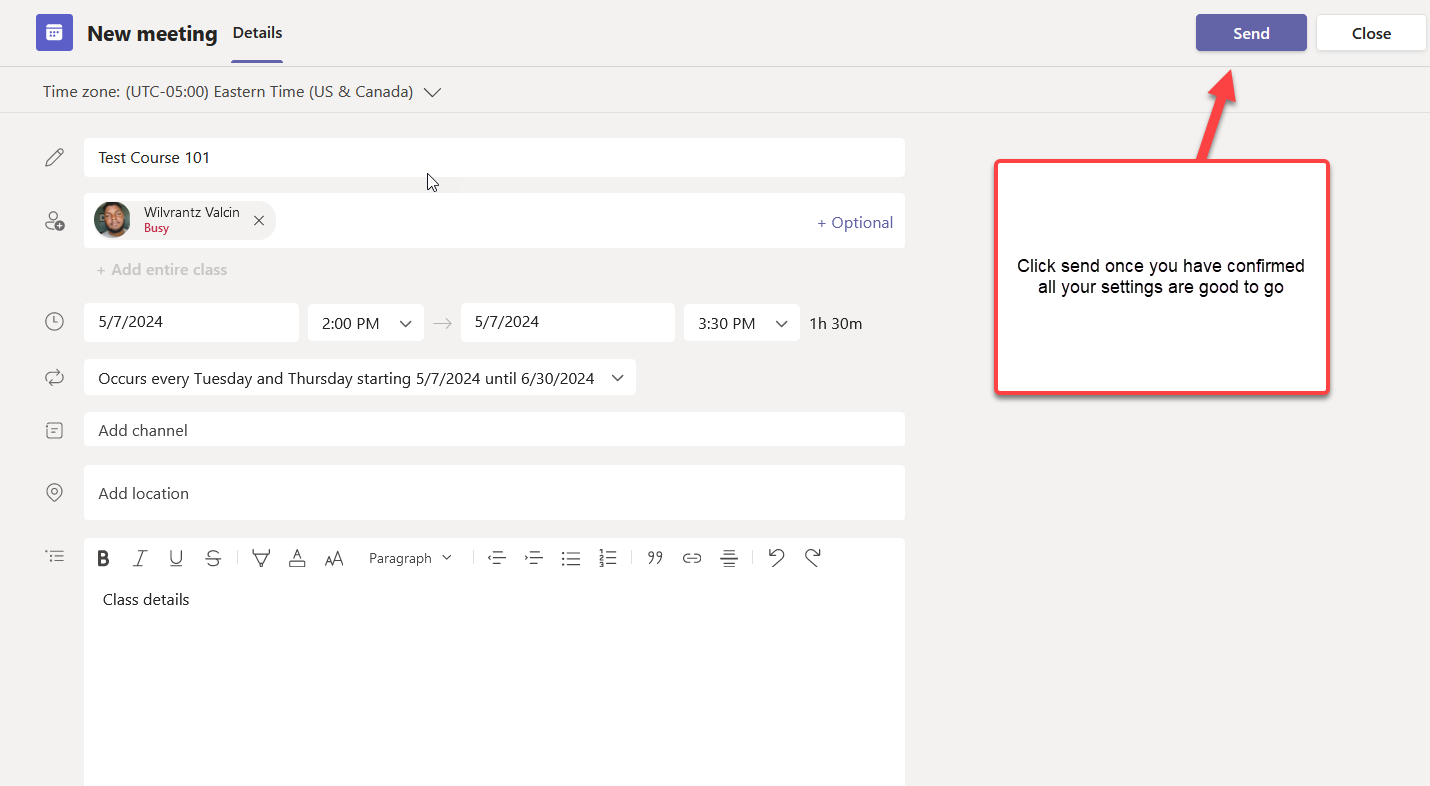Screen dimensions: 1430x786
Task: Insert a hyperlink using link icon
Action: pos(692,558)
